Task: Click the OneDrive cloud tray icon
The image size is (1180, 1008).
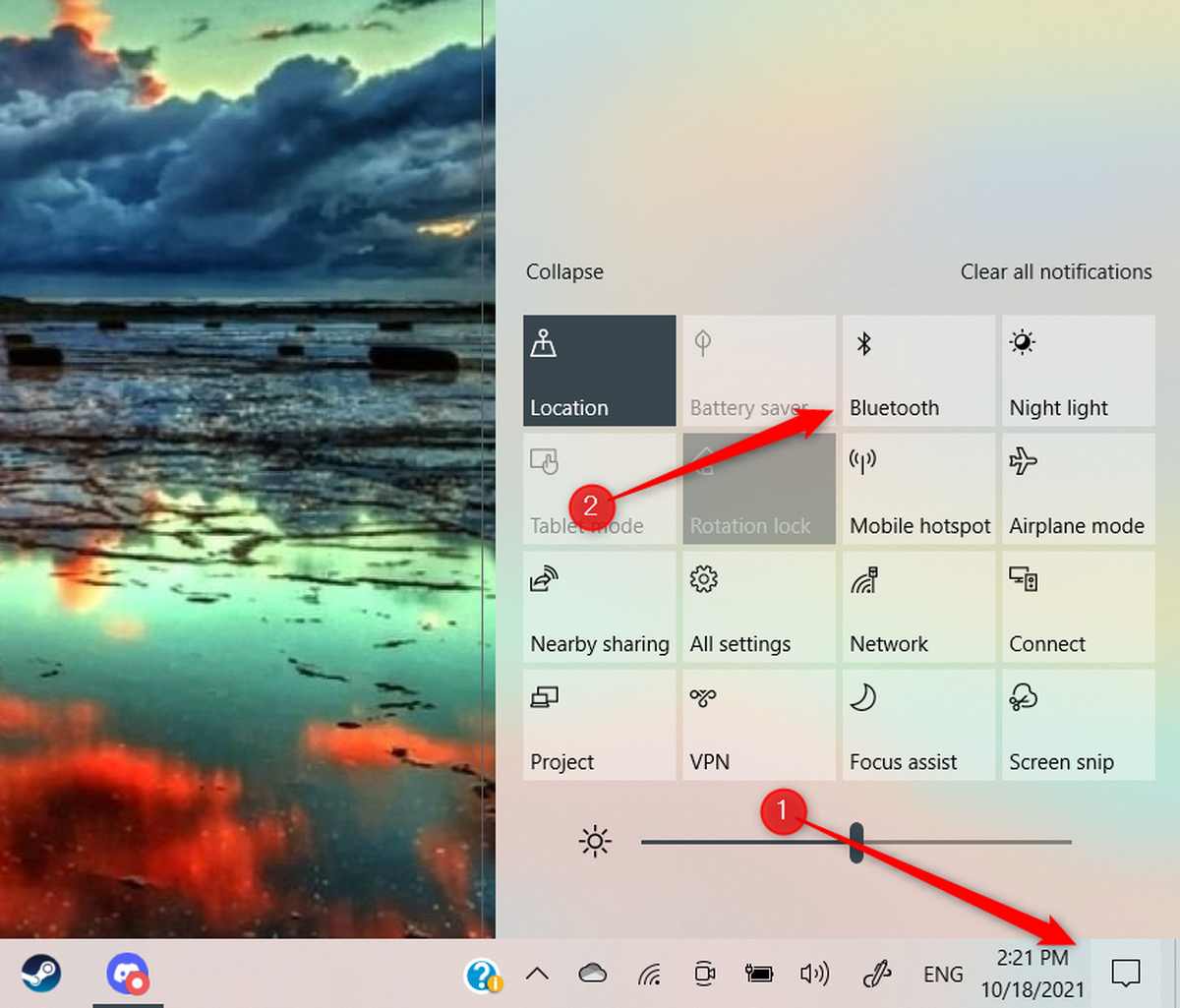Action: (592, 974)
